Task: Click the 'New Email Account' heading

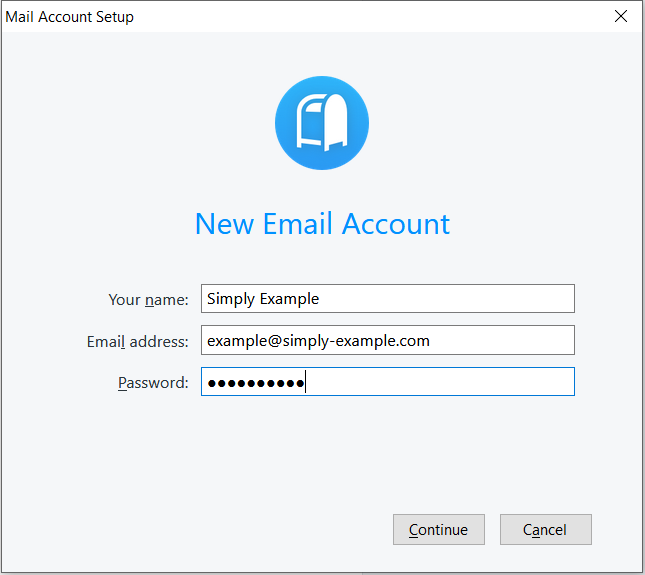Action: (322, 224)
